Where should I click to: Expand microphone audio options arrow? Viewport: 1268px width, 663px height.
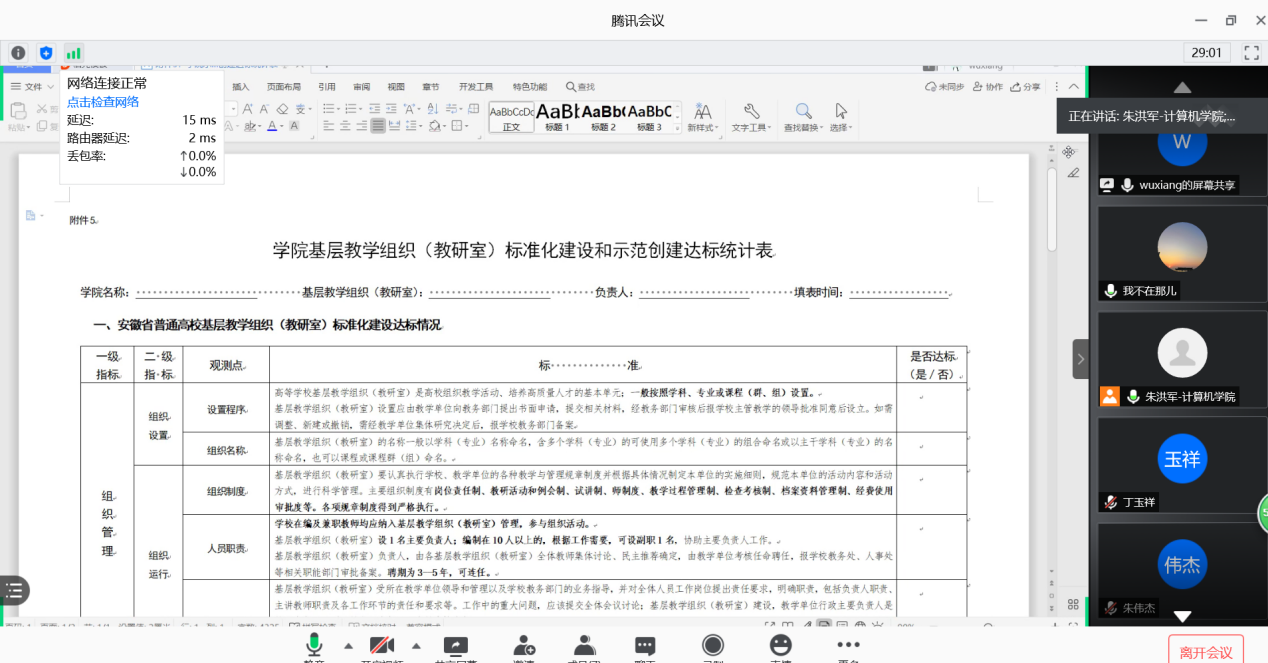pos(348,645)
